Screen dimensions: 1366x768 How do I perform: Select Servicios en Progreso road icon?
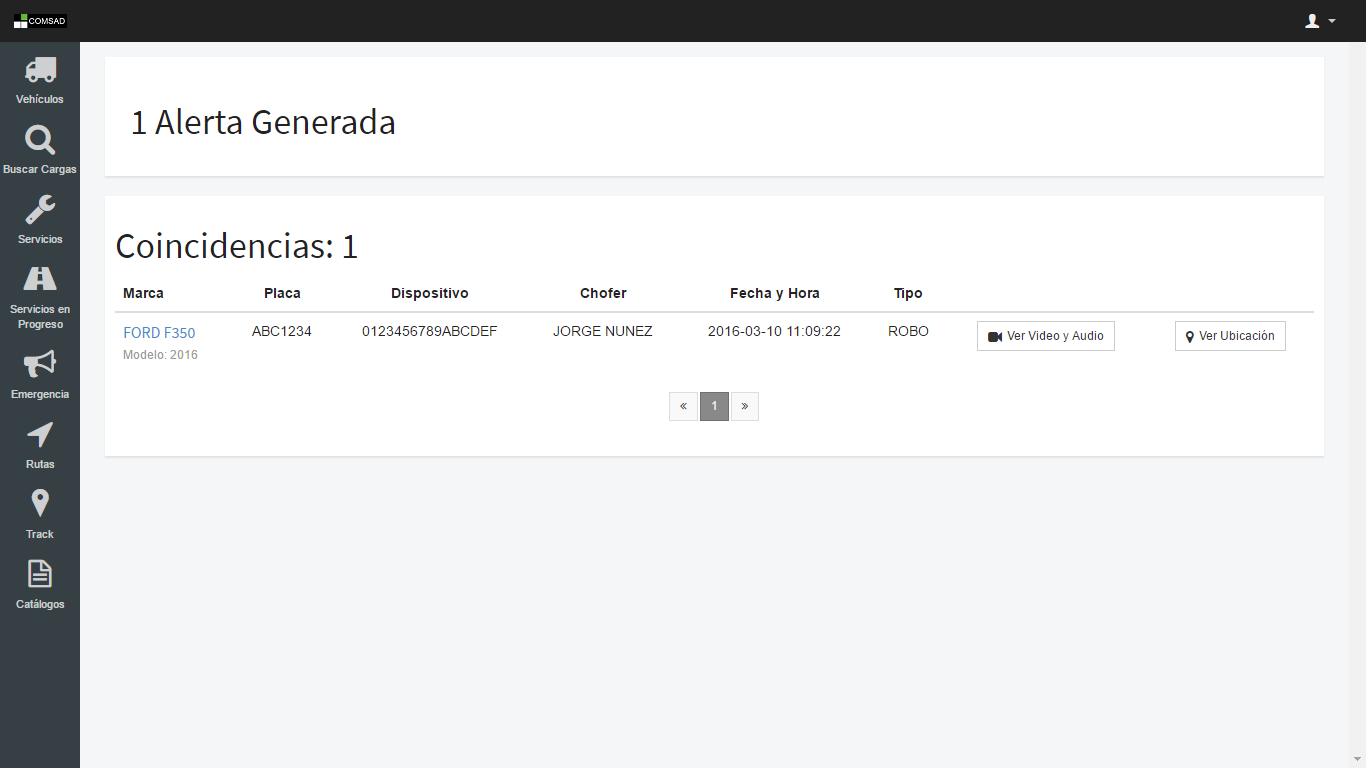40,279
